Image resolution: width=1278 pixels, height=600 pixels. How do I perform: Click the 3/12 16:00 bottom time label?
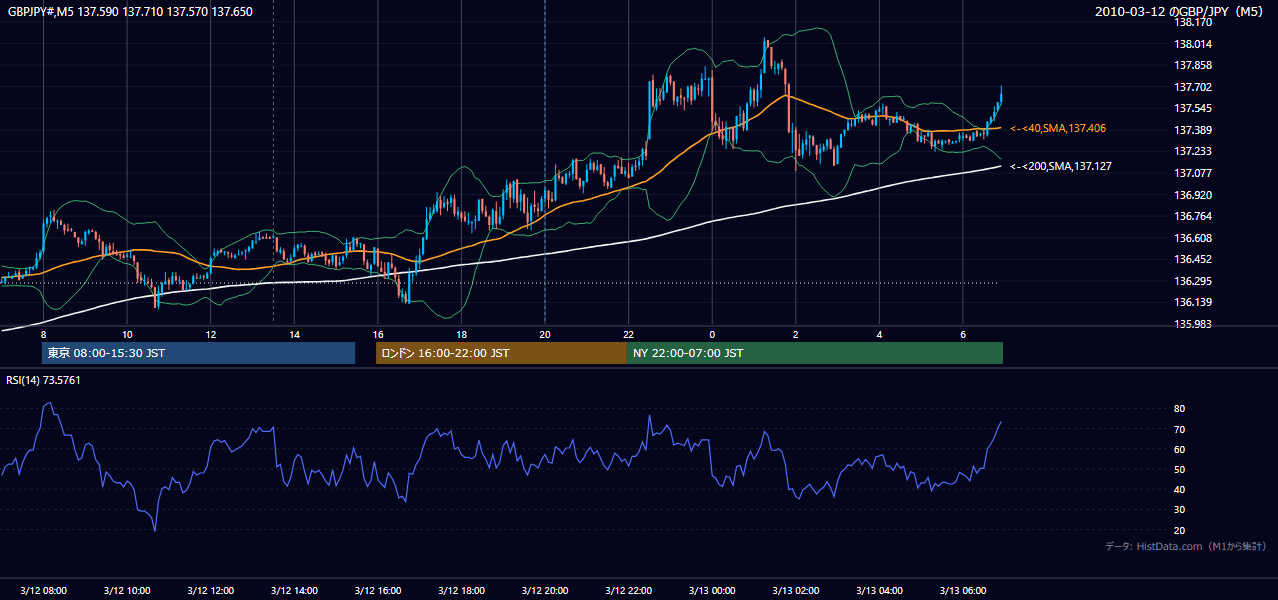tap(377, 591)
